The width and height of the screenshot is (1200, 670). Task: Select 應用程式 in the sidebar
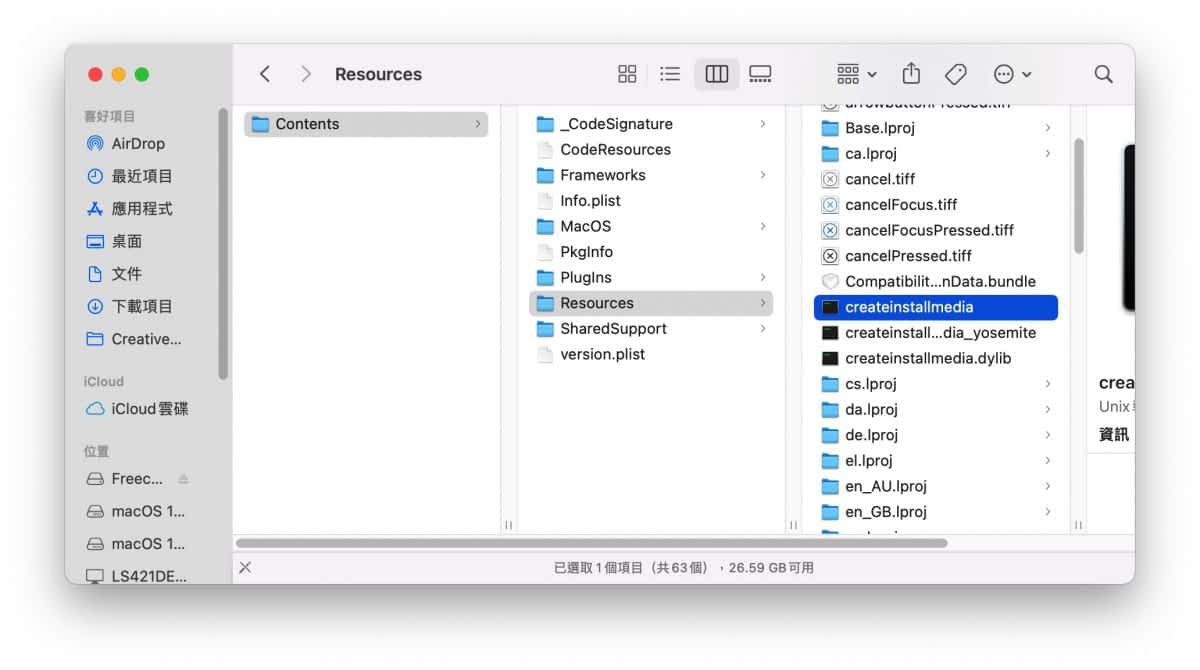point(141,209)
